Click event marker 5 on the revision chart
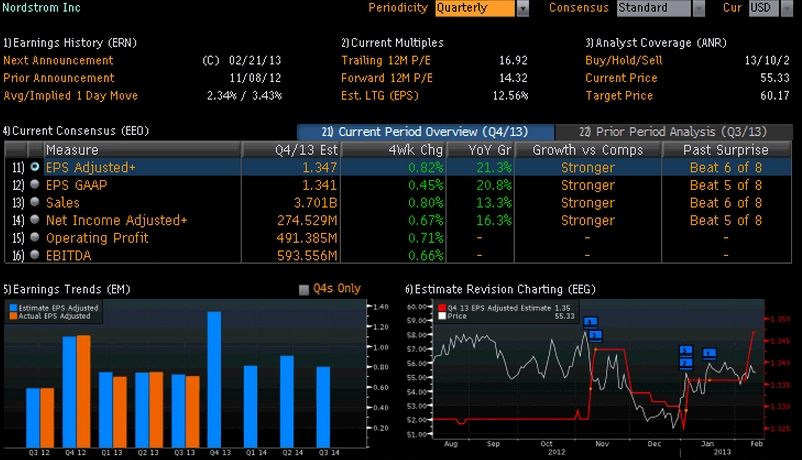 [x=686, y=351]
